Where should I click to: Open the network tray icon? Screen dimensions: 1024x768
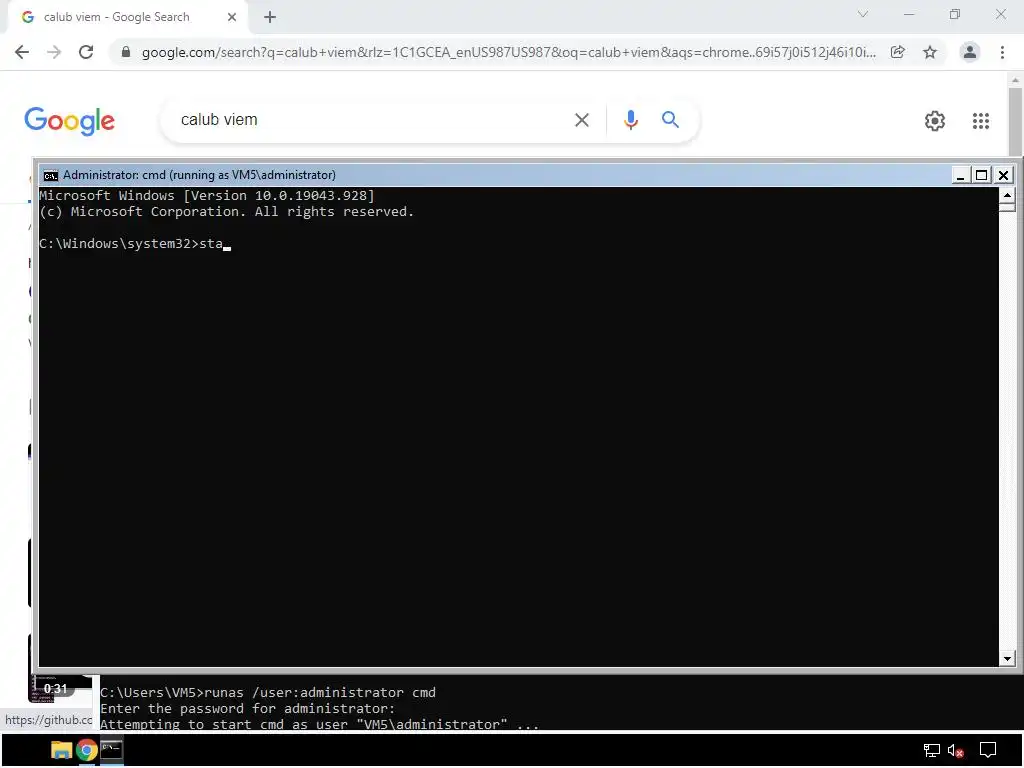931,751
